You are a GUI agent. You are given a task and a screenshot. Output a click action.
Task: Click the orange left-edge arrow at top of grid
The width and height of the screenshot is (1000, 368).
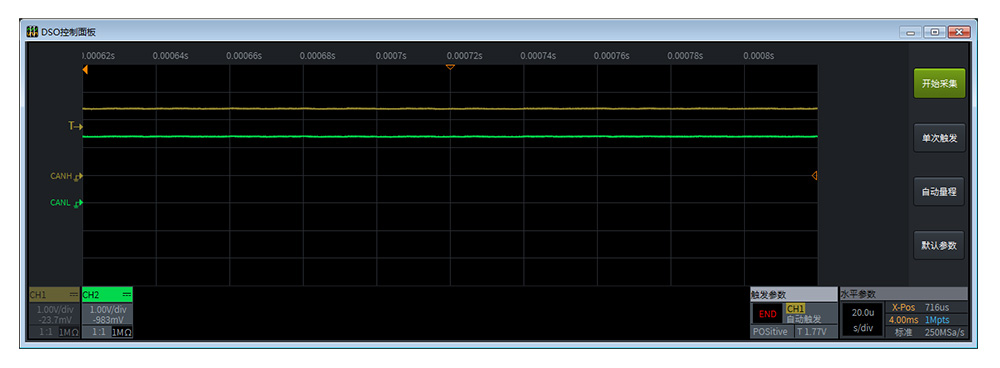[85, 70]
